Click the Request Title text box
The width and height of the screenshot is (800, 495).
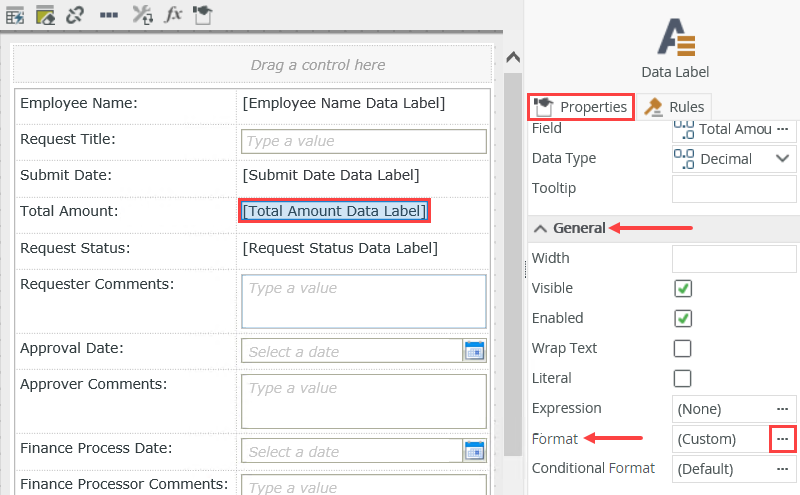[x=364, y=141]
